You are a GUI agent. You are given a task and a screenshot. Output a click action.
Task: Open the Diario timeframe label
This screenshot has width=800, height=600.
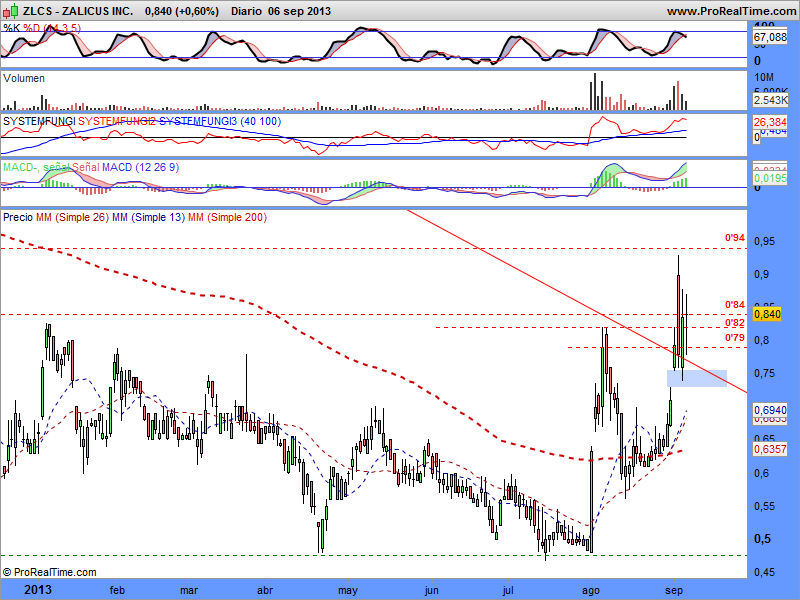pos(247,11)
